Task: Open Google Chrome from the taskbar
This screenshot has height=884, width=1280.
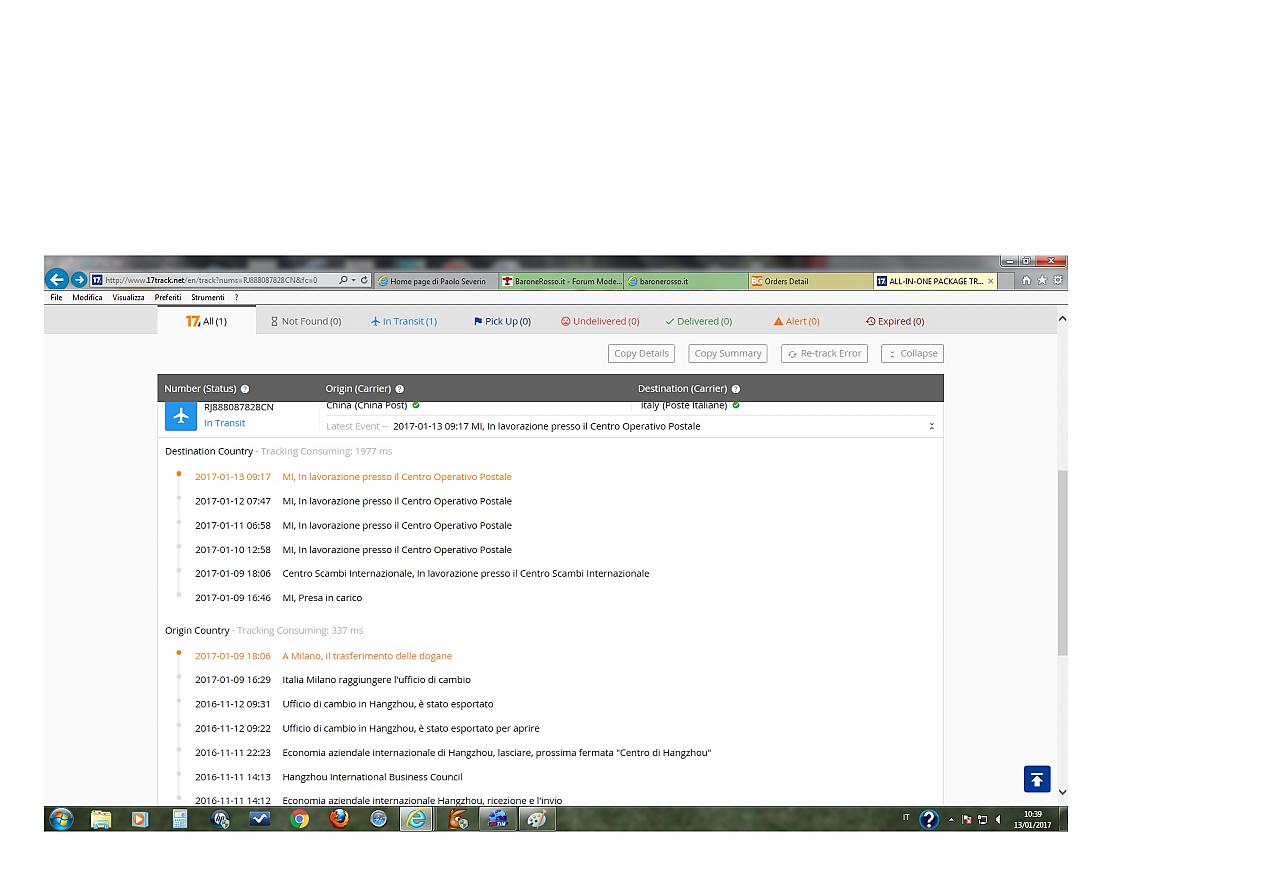Action: (x=299, y=819)
